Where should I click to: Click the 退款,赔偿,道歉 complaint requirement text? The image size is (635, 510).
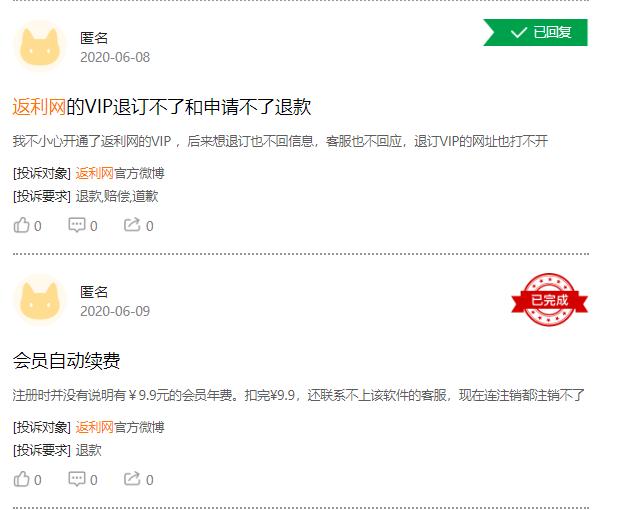(x=117, y=196)
